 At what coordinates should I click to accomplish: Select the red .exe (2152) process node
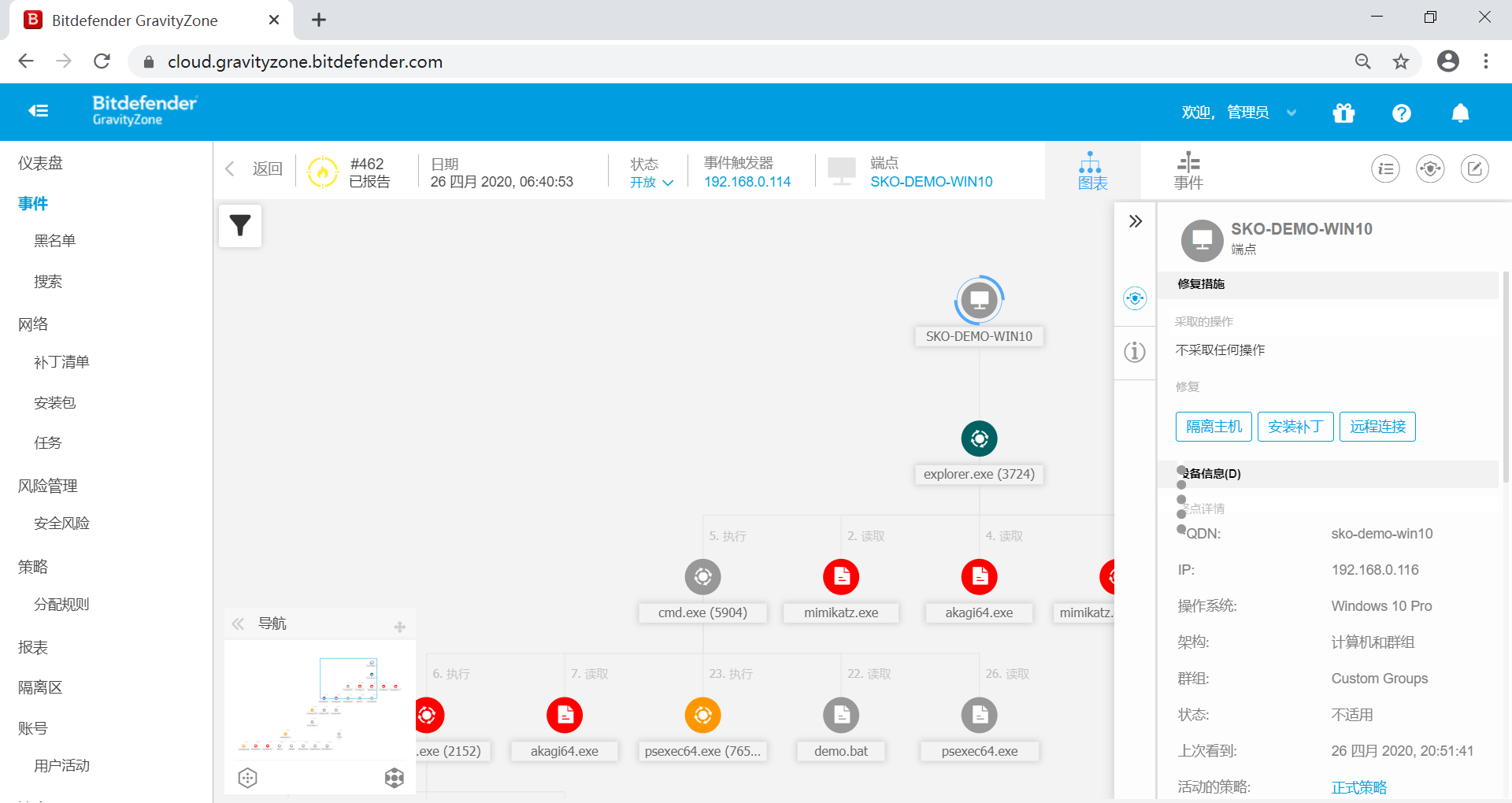(430, 715)
